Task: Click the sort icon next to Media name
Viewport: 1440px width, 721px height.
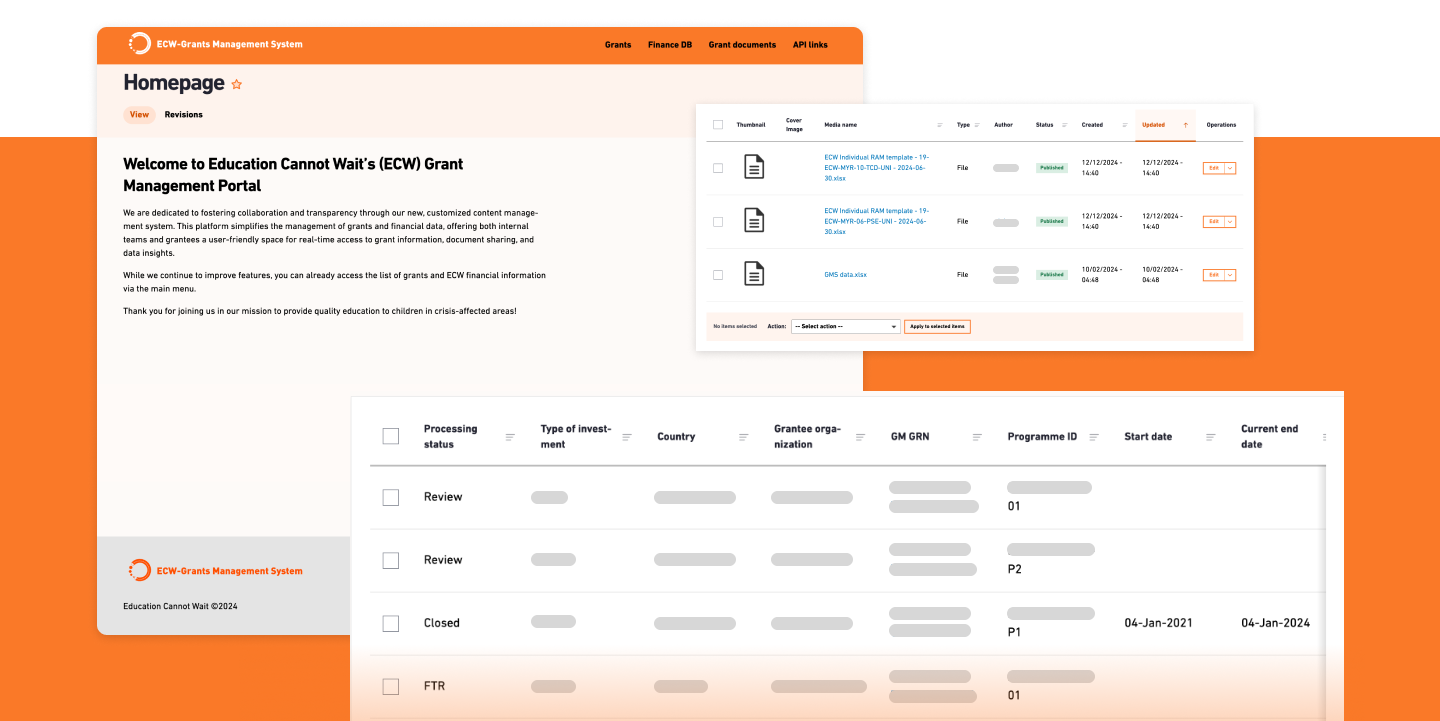Action: [940, 125]
